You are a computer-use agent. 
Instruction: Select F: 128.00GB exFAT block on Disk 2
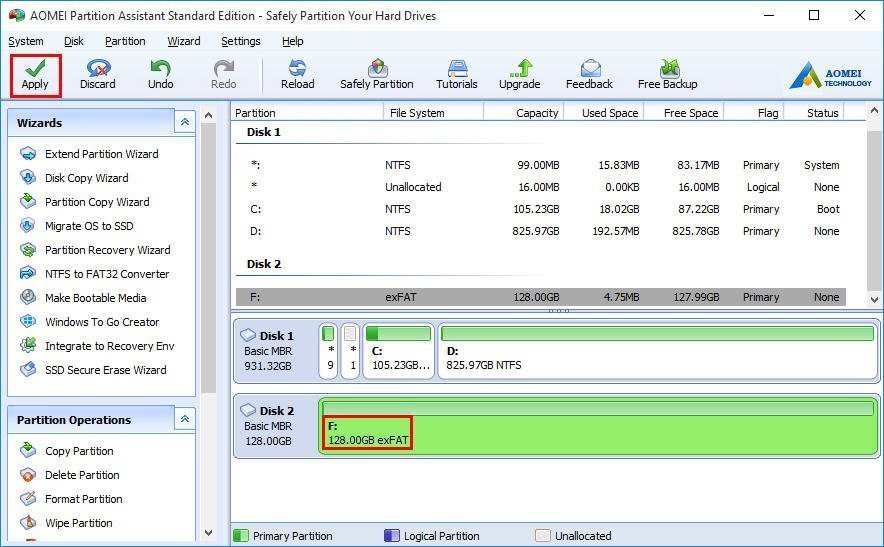[598, 426]
